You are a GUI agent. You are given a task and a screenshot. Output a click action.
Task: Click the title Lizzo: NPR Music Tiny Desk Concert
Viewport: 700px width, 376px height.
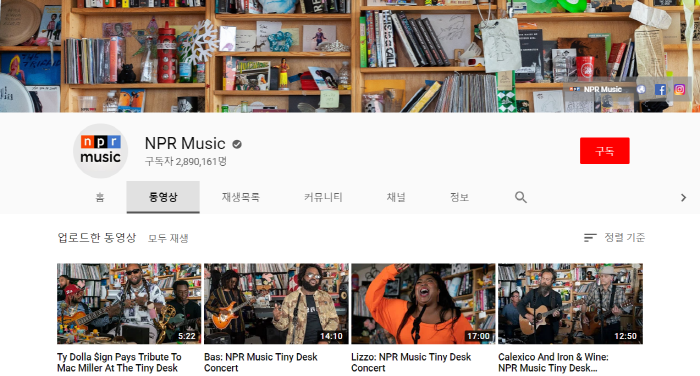(411, 362)
